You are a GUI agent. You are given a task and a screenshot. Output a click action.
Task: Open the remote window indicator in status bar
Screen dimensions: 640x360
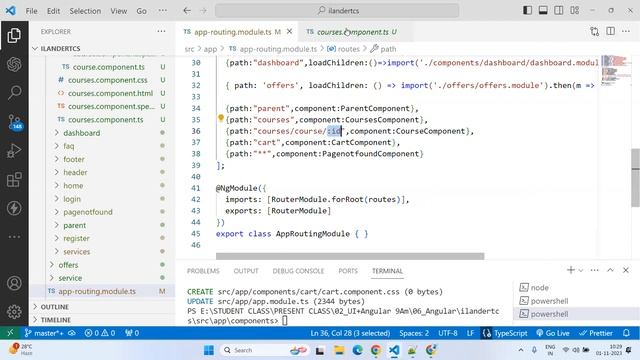(x=10, y=333)
